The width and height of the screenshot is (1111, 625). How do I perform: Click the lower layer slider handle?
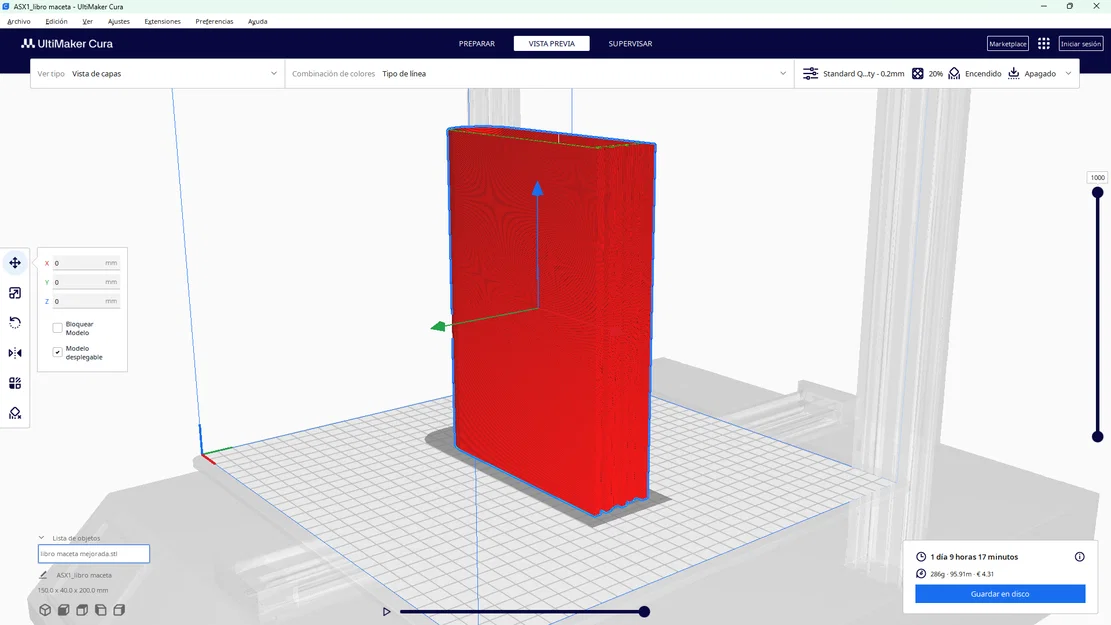pos(1098,437)
